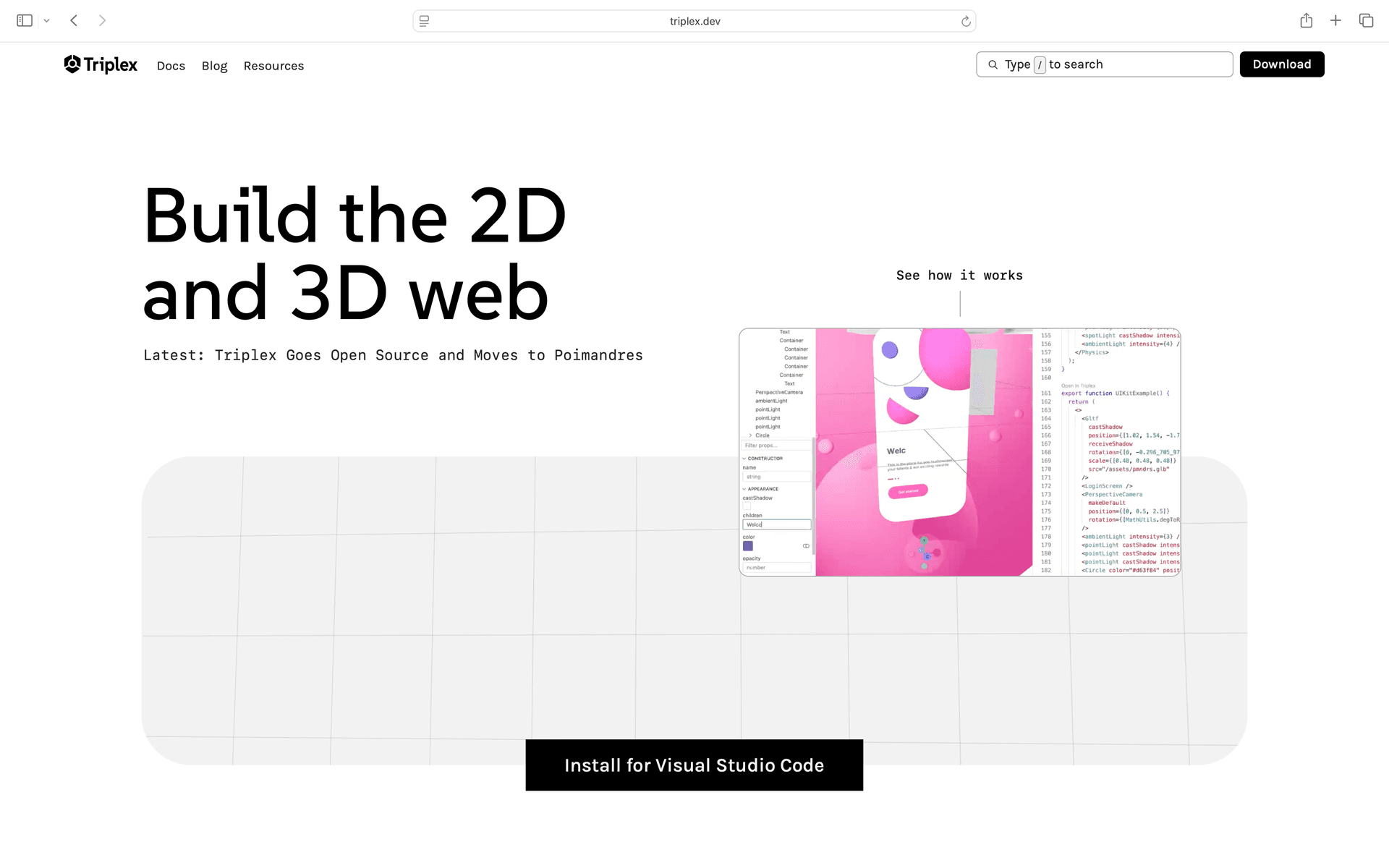Click the Share icon in Safari toolbar
Image resolution: width=1389 pixels, height=868 pixels.
1306,21
